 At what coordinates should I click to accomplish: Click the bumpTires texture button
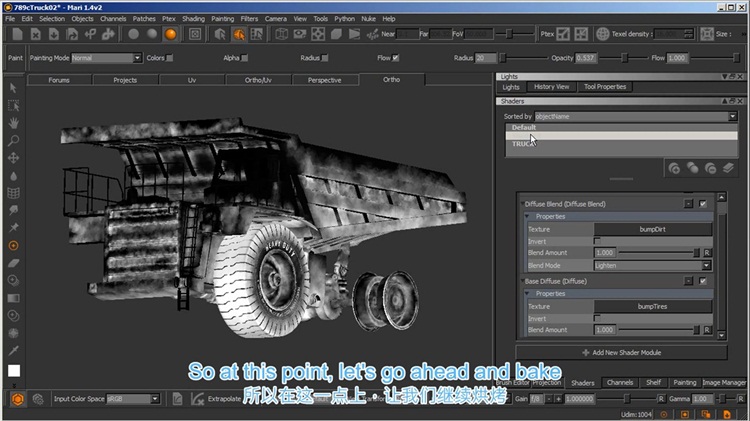[x=651, y=306]
